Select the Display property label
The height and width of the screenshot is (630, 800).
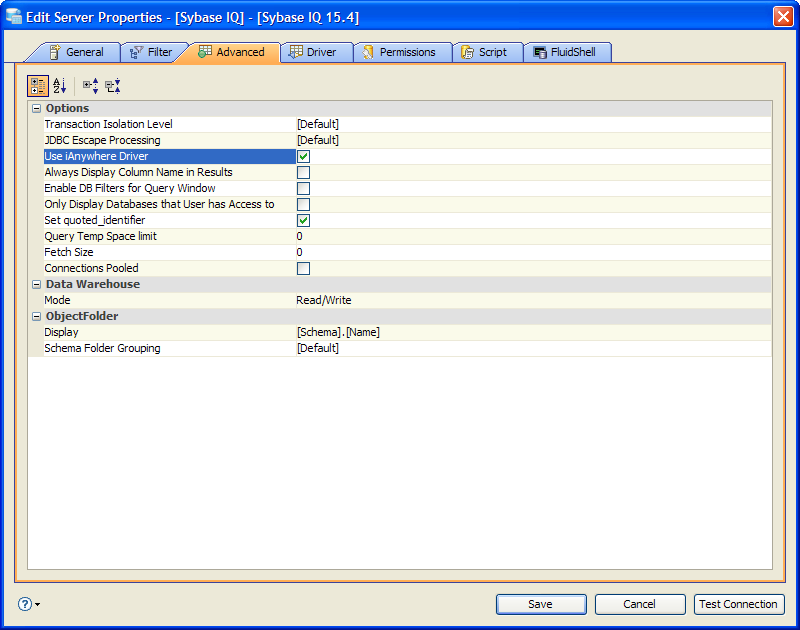point(61,333)
